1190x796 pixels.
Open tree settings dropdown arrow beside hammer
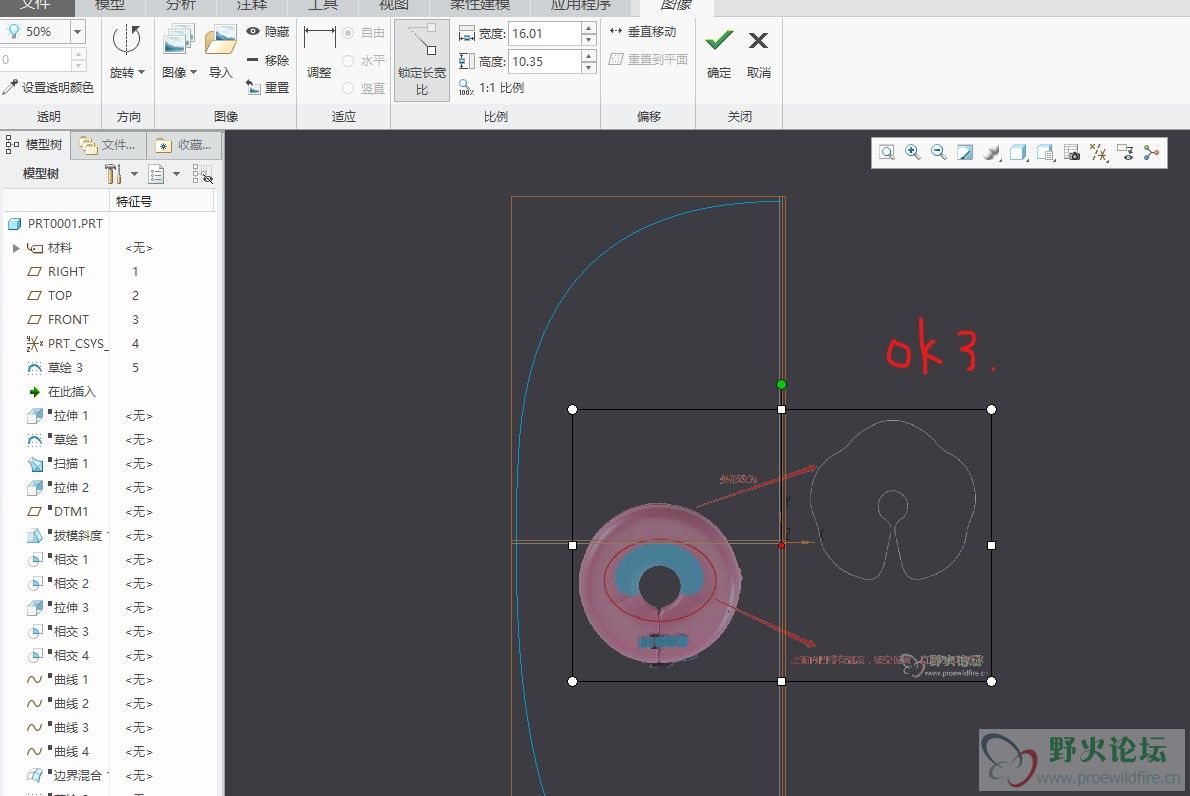[x=134, y=175]
